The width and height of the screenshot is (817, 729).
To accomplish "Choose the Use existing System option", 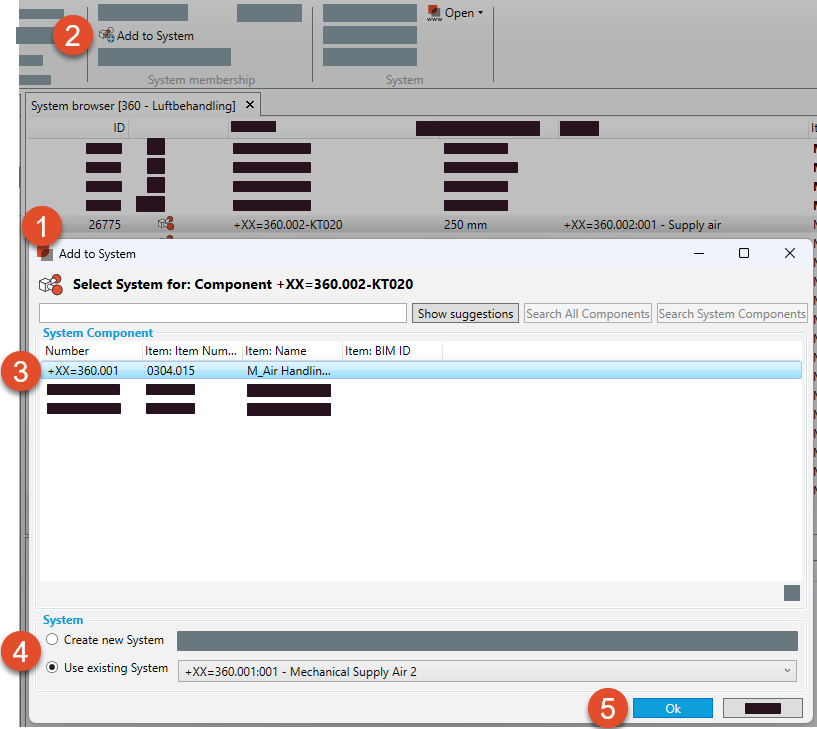I will click(52, 669).
